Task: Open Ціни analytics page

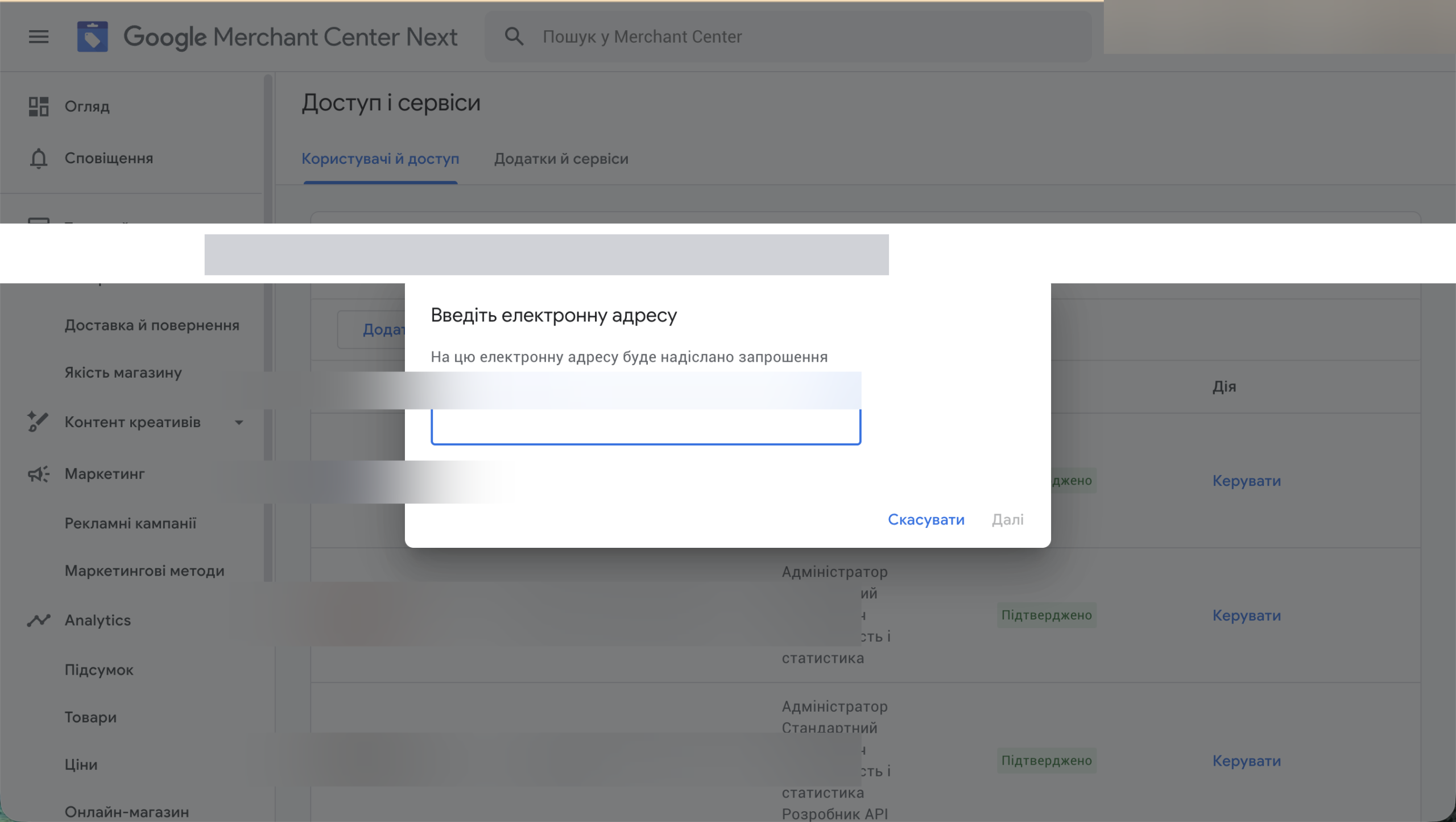Action: tap(81, 765)
